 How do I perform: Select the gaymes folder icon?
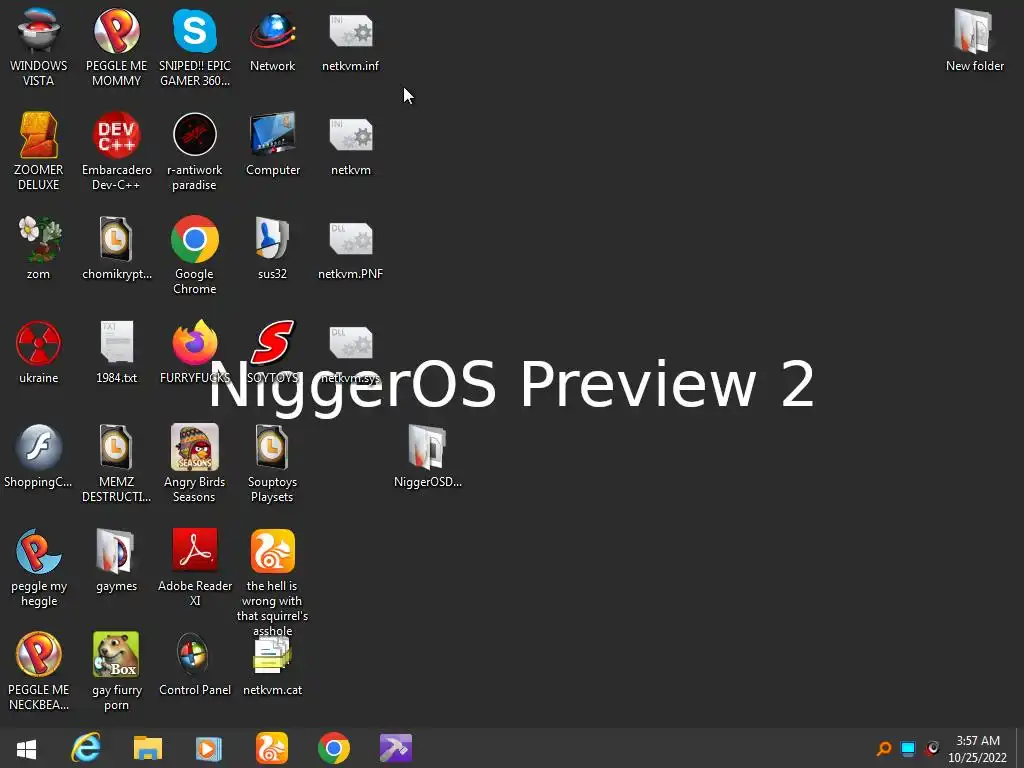[116, 560]
